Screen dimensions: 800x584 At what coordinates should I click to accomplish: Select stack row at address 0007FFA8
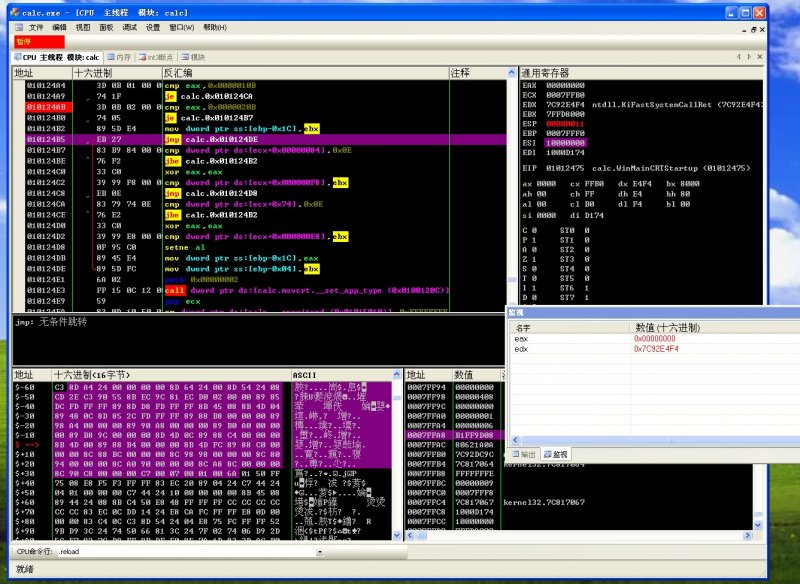point(455,435)
